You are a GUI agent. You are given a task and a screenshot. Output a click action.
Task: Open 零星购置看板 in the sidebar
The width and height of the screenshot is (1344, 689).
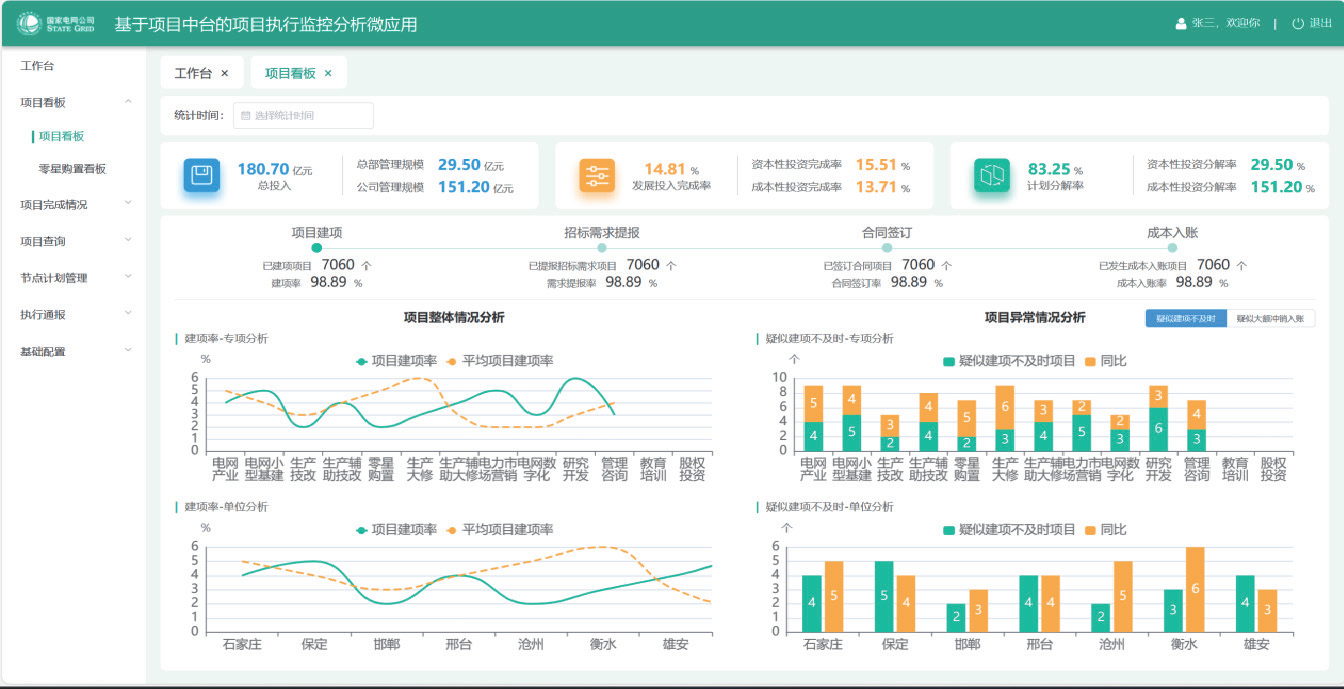click(72, 169)
